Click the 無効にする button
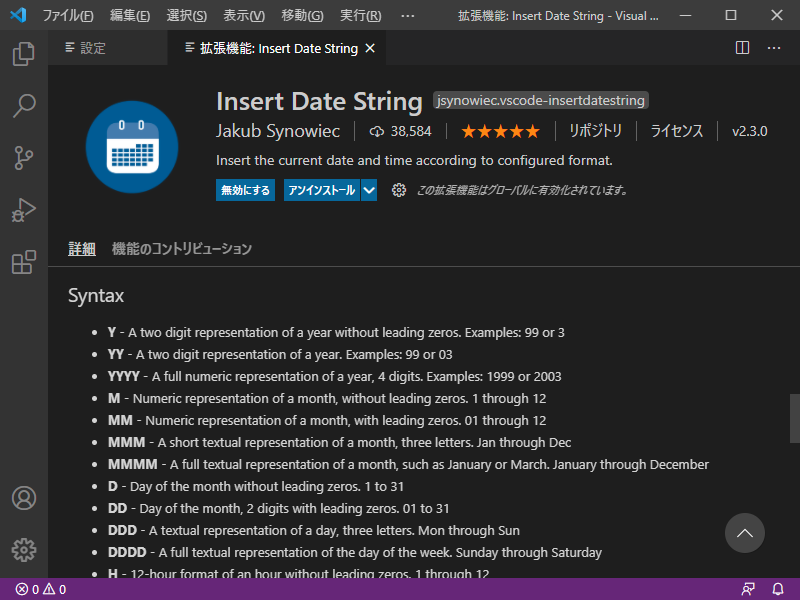Viewport: 800px width, 600px height. tap(245, 190)
